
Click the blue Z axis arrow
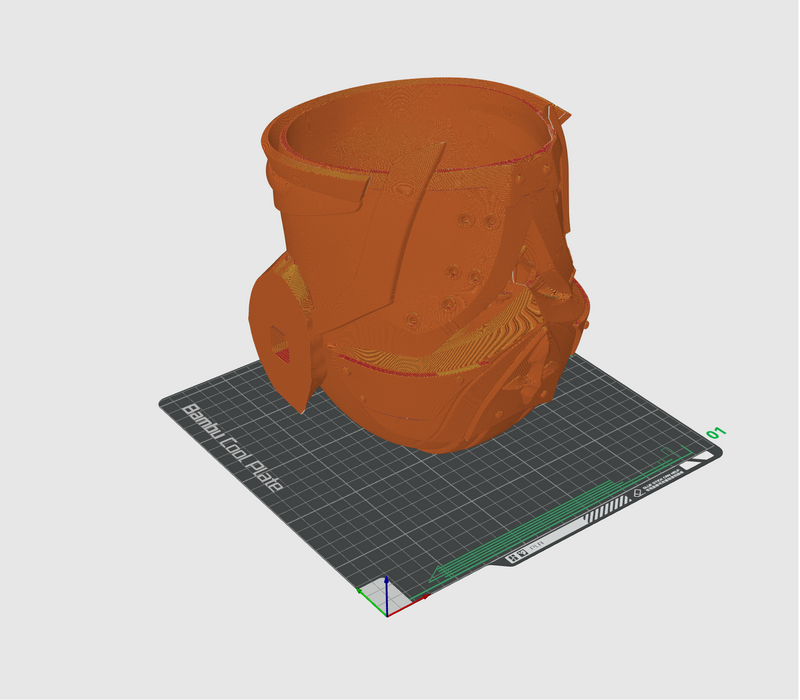tap(386, 586)
